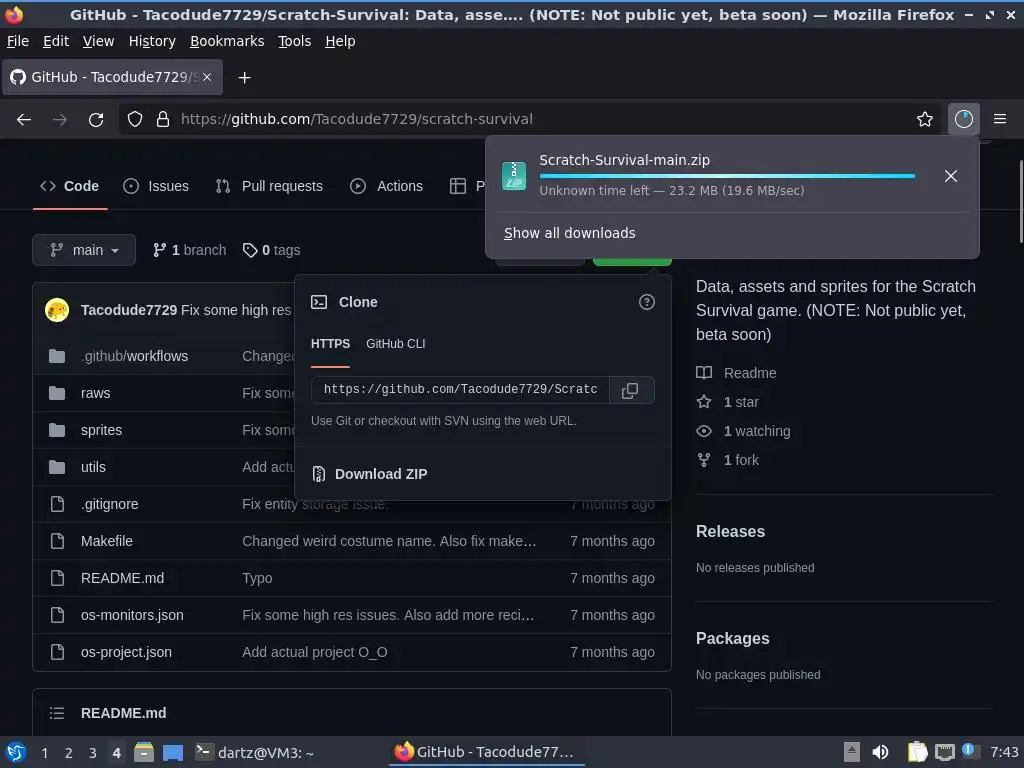Open the tracking protection shield icon

tap(135, 119)
